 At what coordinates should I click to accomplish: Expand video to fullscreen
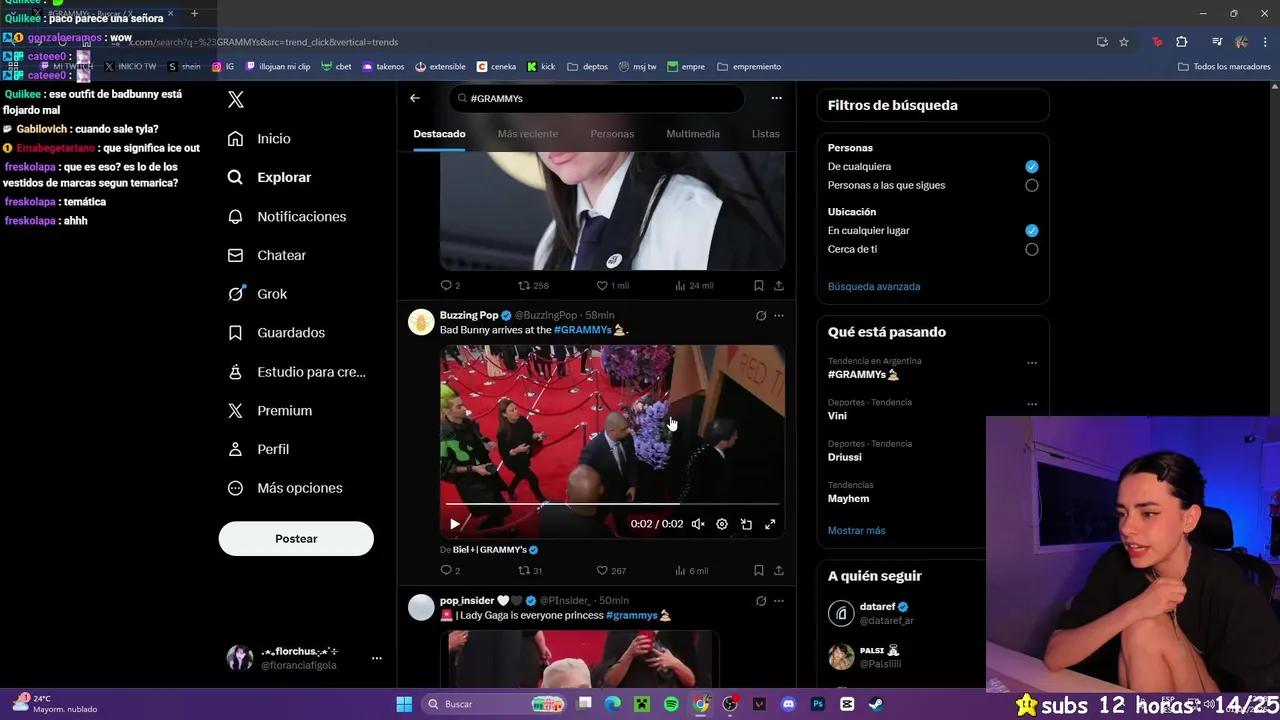click(x=770, y=524)
